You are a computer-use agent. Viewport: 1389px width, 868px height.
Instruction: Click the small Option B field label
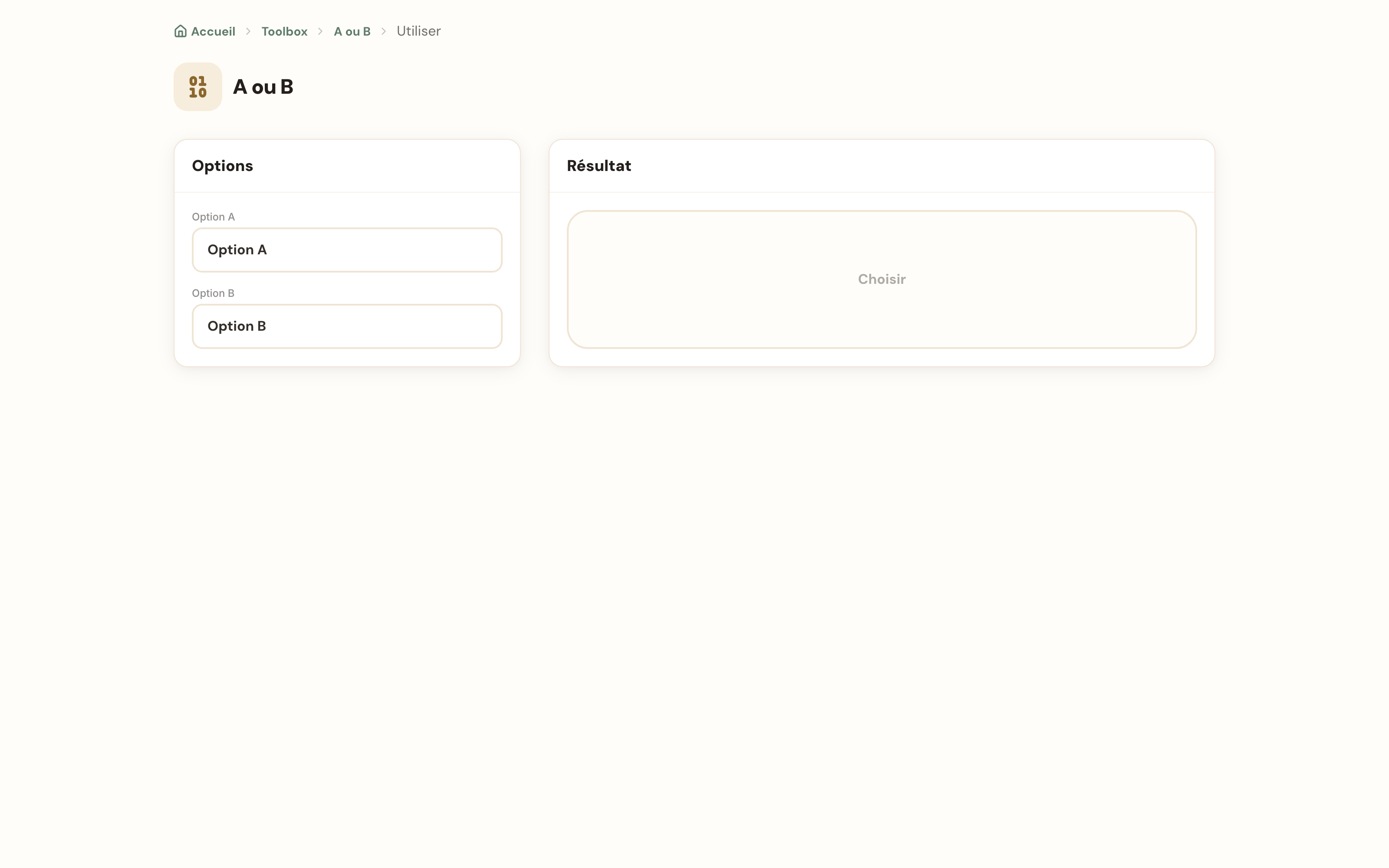[213, 293]
